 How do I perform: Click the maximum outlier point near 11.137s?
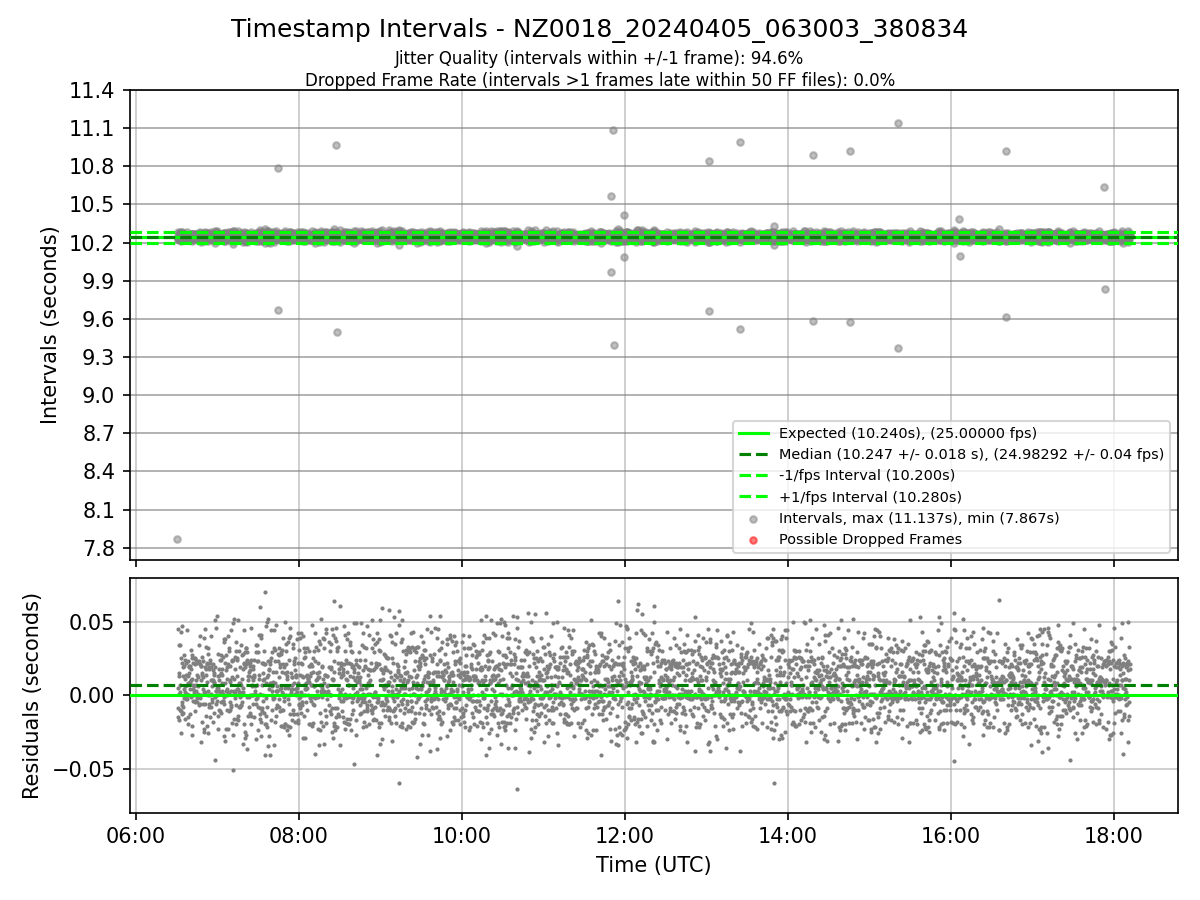coord(898,123)
